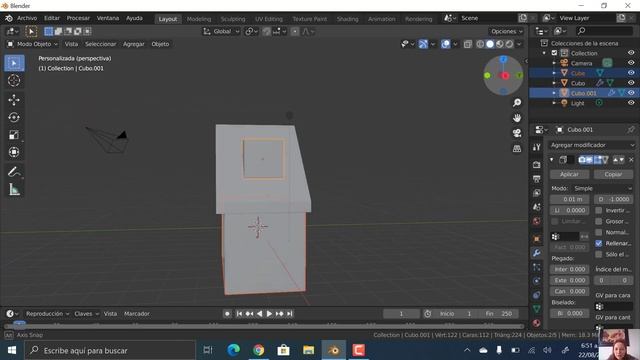
Task: Toggle camera view icon
Action: [517, 133]
